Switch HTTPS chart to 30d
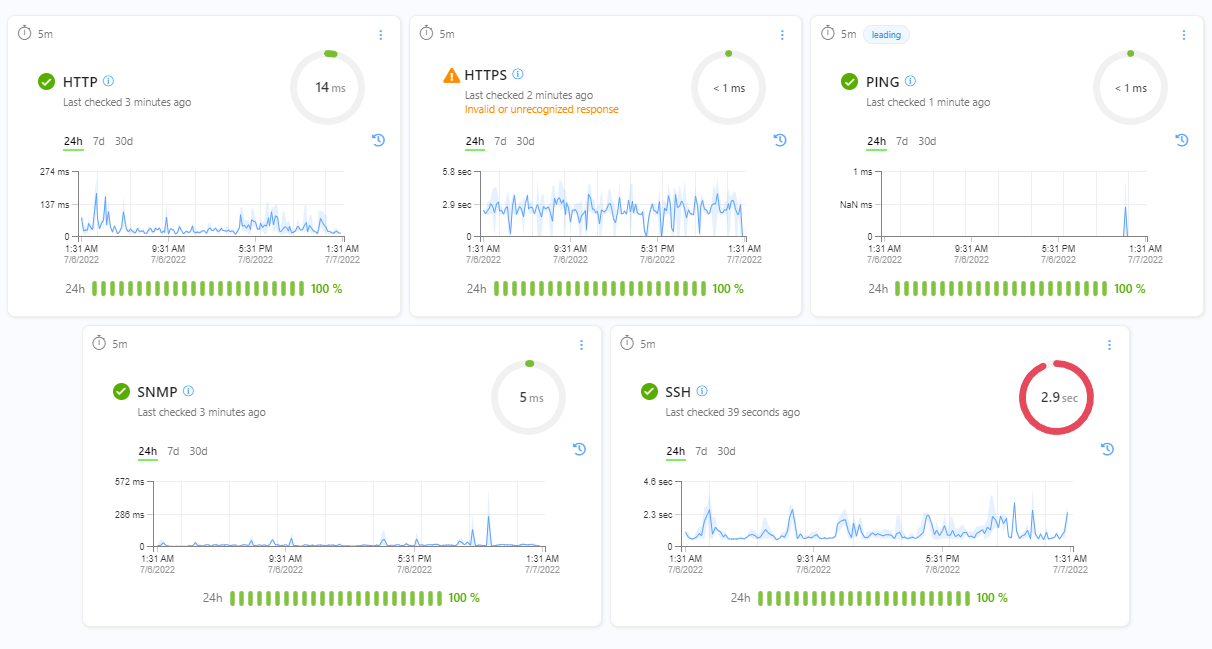Viewport: 1212px width, 649px height. pos(525,141)
